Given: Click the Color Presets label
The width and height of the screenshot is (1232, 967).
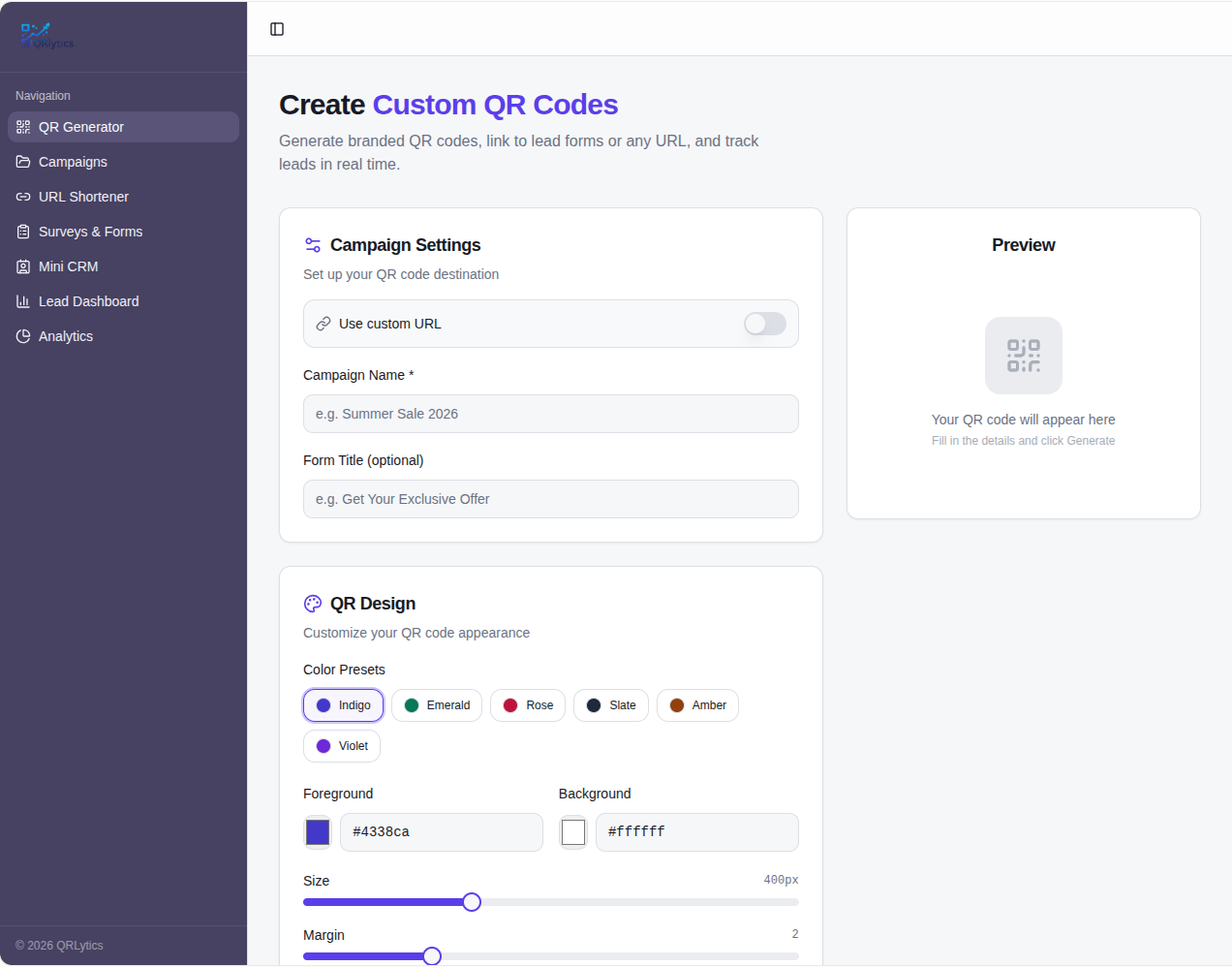Looking at the screenshot, I should click(x=344, y=670).
